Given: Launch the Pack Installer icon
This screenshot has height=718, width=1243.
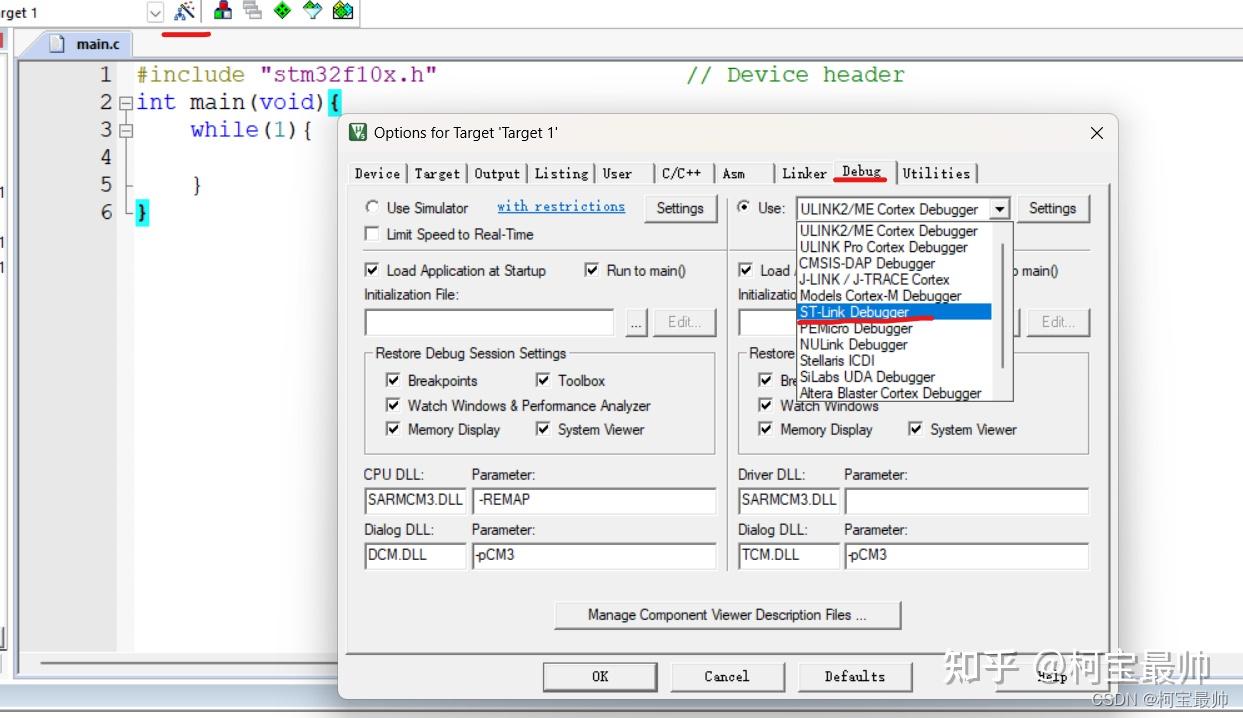Looking at the screenshot, I should click(342, 13).
